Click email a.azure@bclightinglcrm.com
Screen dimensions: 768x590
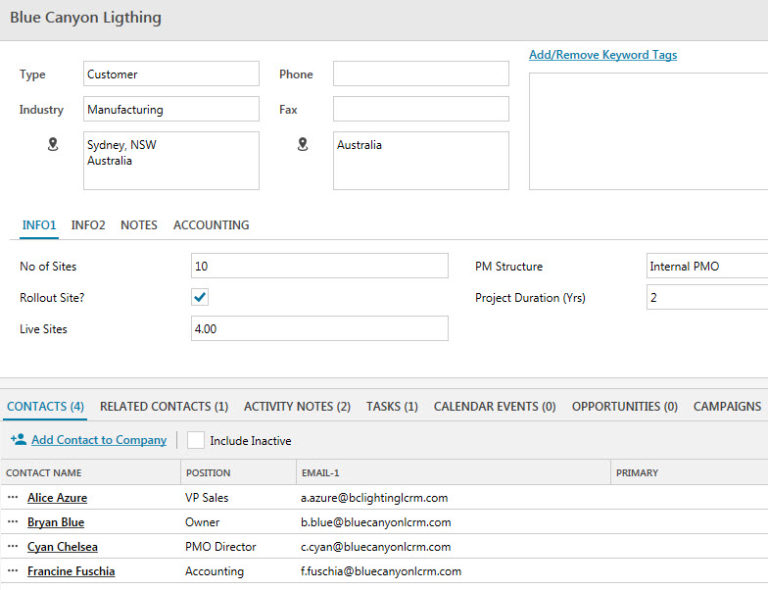click(x=374, y=497)
